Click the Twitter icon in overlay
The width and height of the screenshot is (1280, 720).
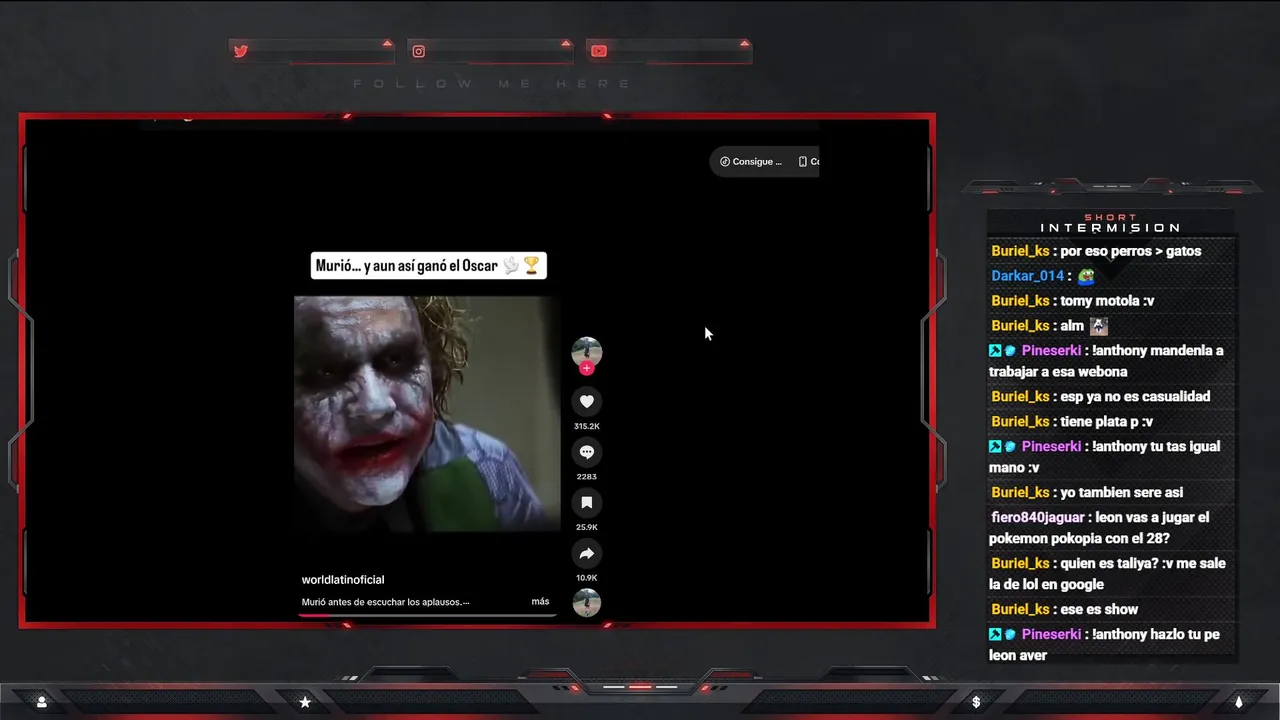coord(241,51)
